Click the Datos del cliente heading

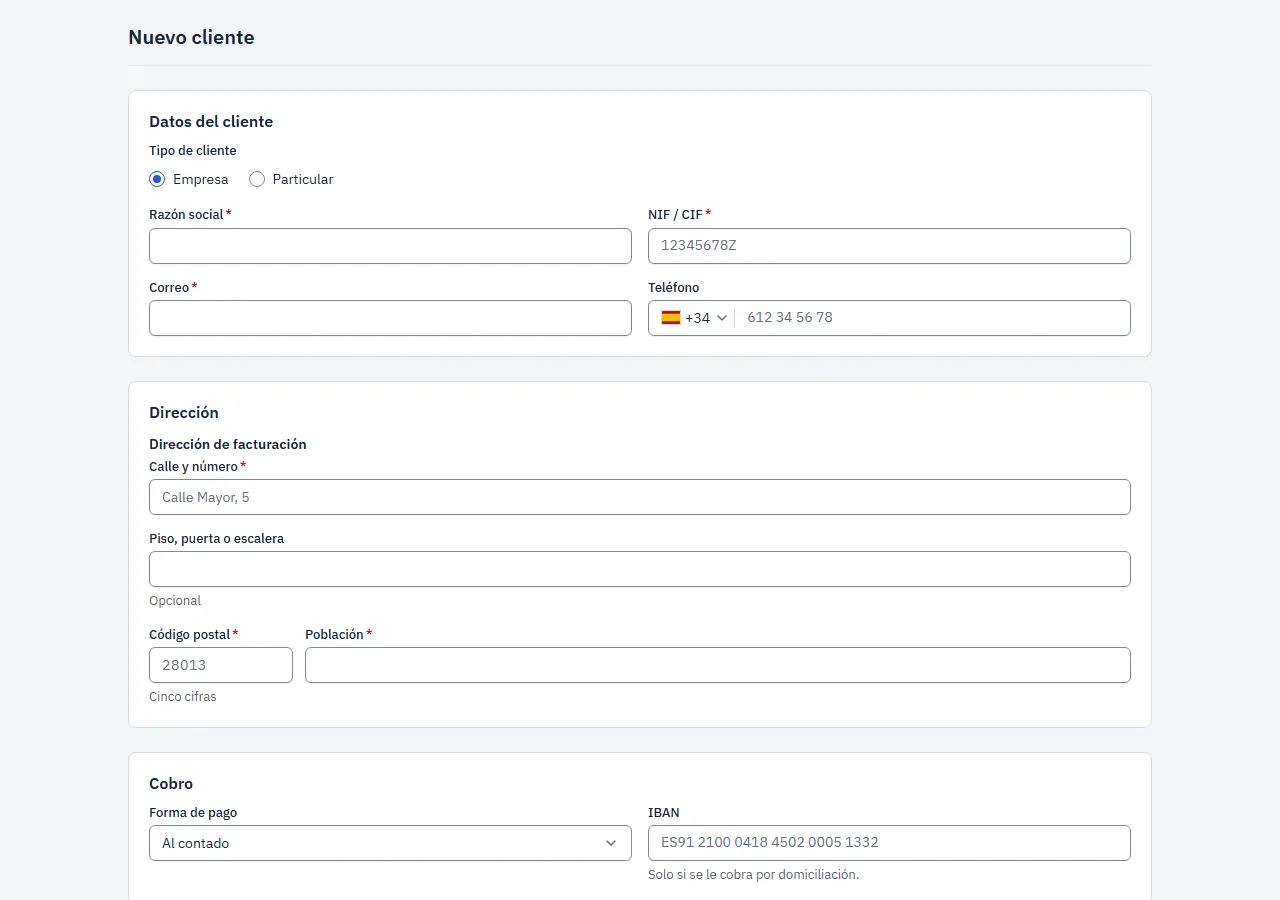211,122
